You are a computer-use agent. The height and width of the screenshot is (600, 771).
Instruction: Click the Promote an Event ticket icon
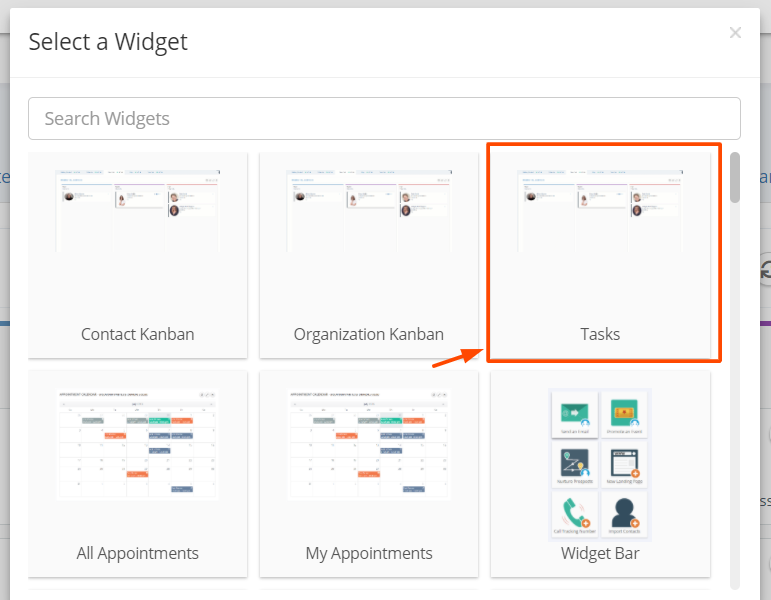click(x=624, y=413)
